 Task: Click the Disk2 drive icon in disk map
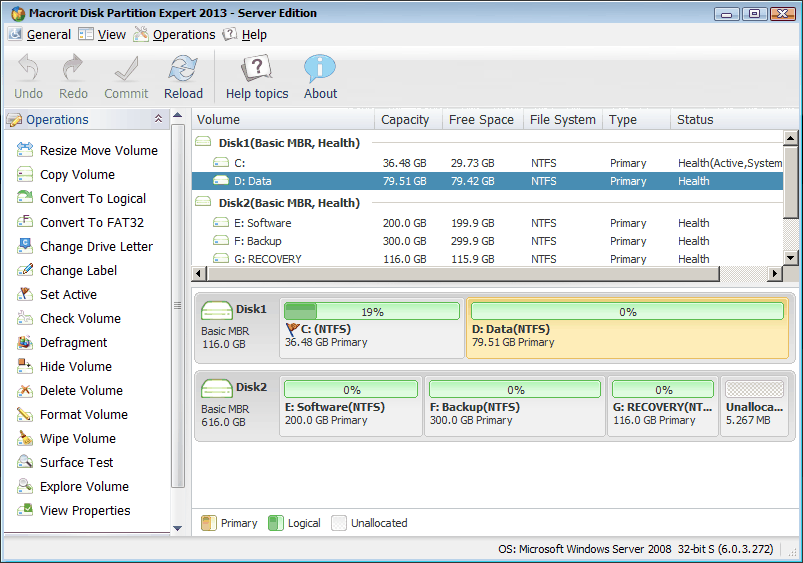217,388
